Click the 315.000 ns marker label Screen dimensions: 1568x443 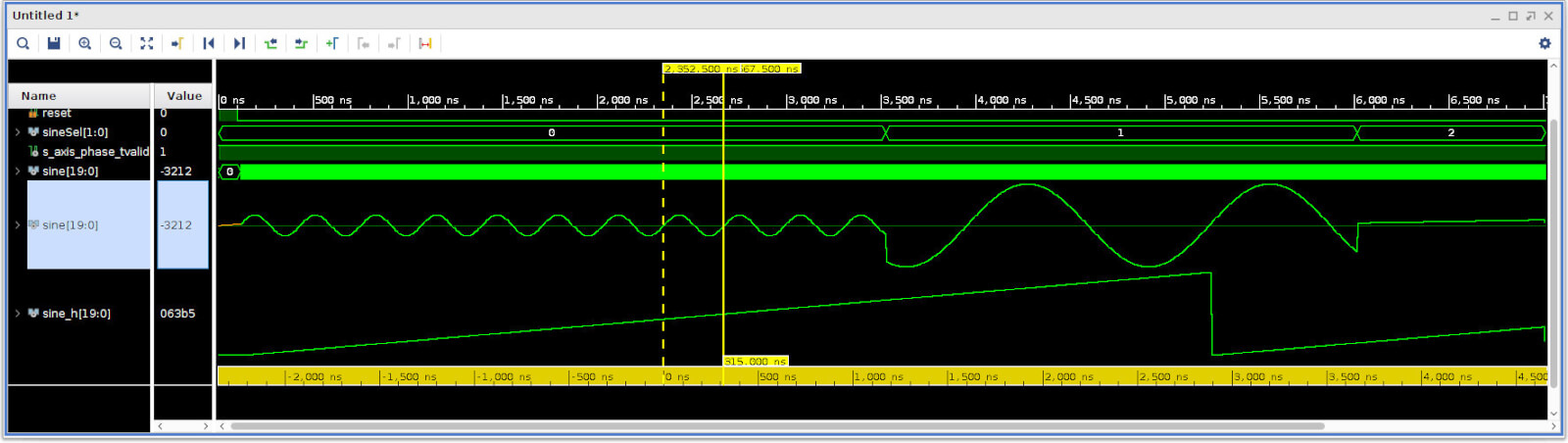[756, 362]
